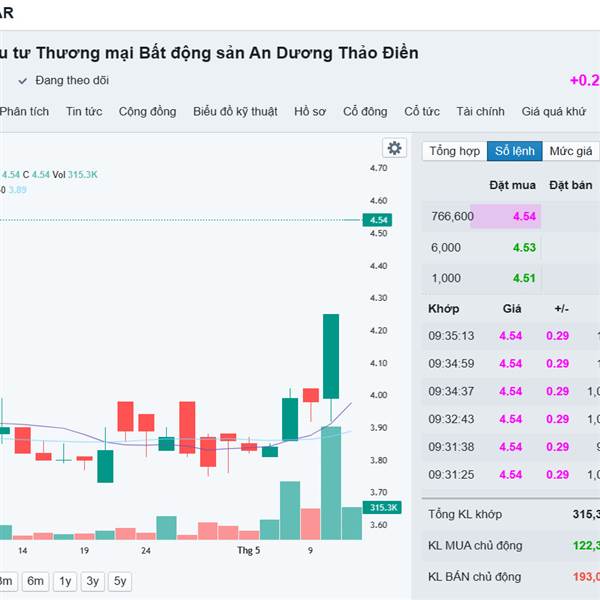The width and height of the screenshot is (600, 600).
Task: Open chart settings gear icon
Action: 395,148
